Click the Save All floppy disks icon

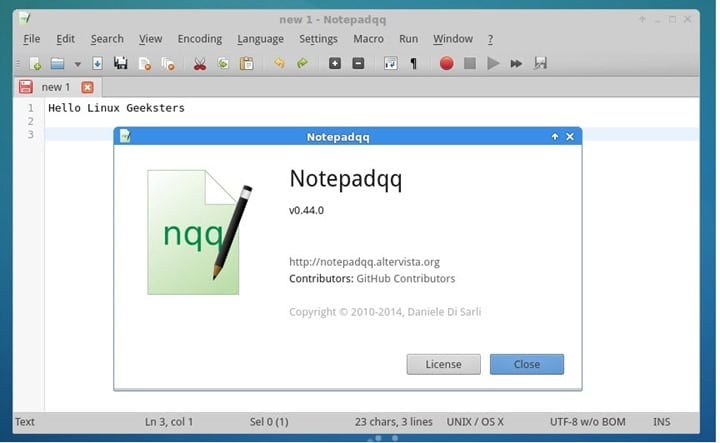[x=121, y=63]
